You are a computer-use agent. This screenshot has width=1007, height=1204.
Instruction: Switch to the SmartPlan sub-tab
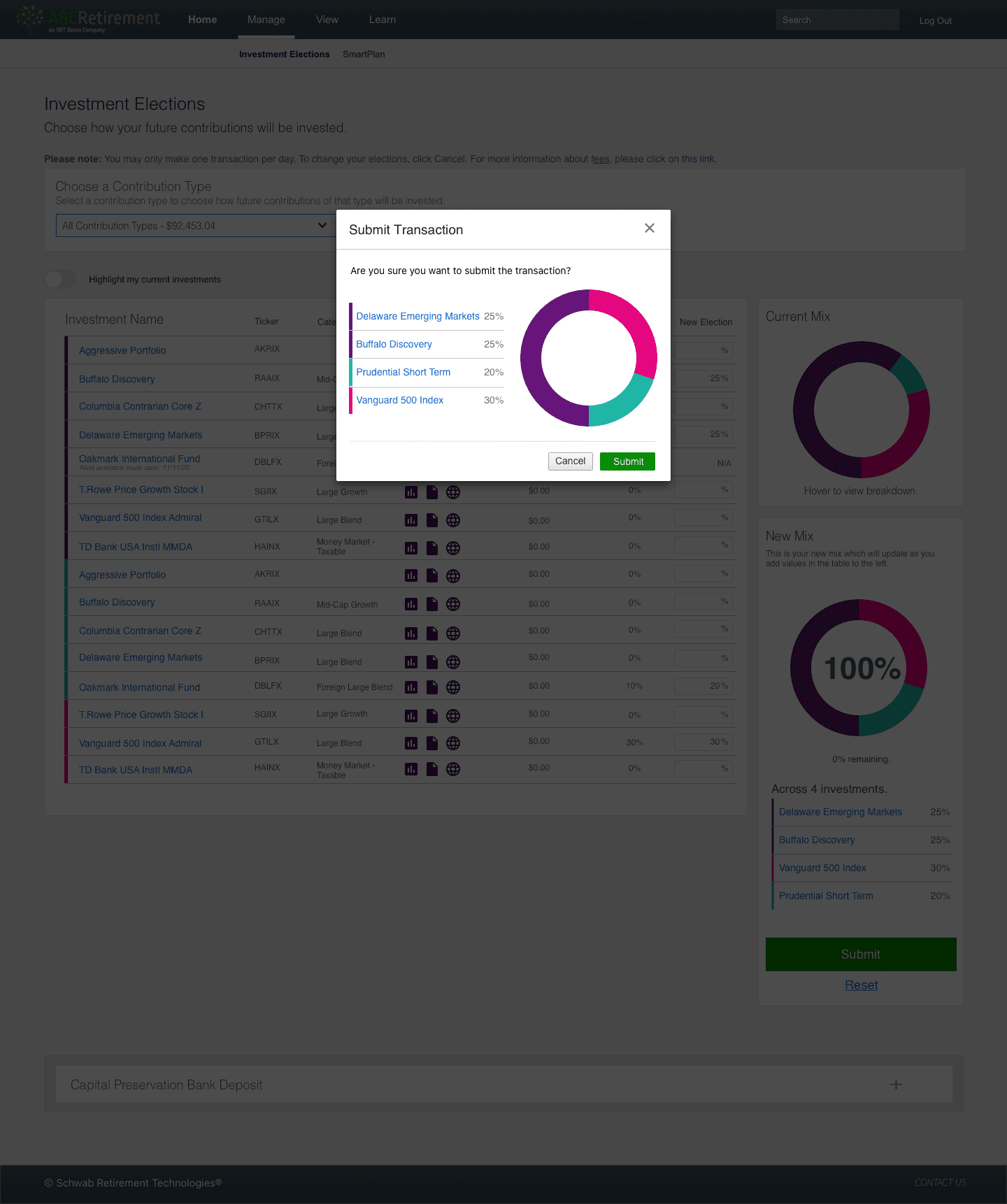click(x=364, y=54)
